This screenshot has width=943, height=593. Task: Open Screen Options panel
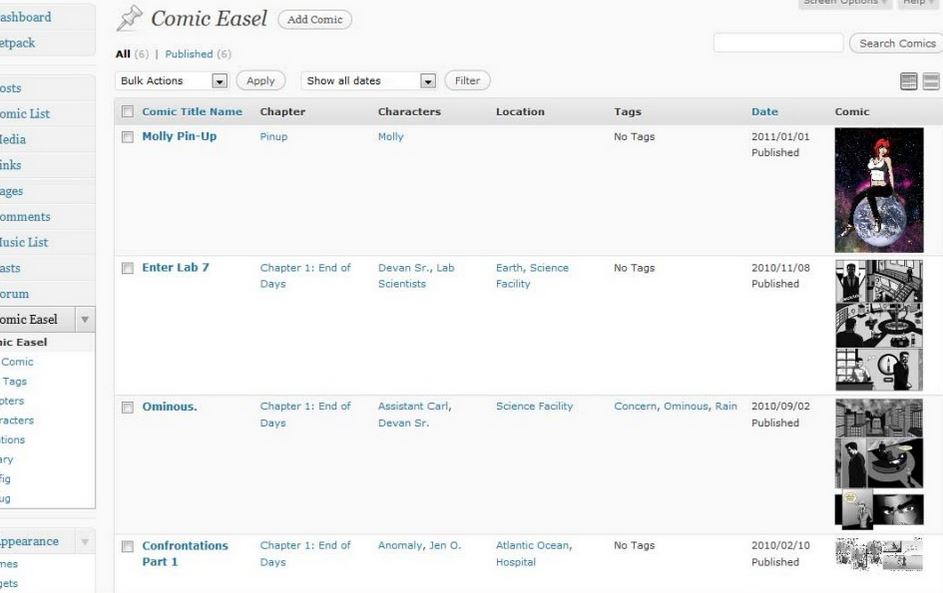point(845,3)
